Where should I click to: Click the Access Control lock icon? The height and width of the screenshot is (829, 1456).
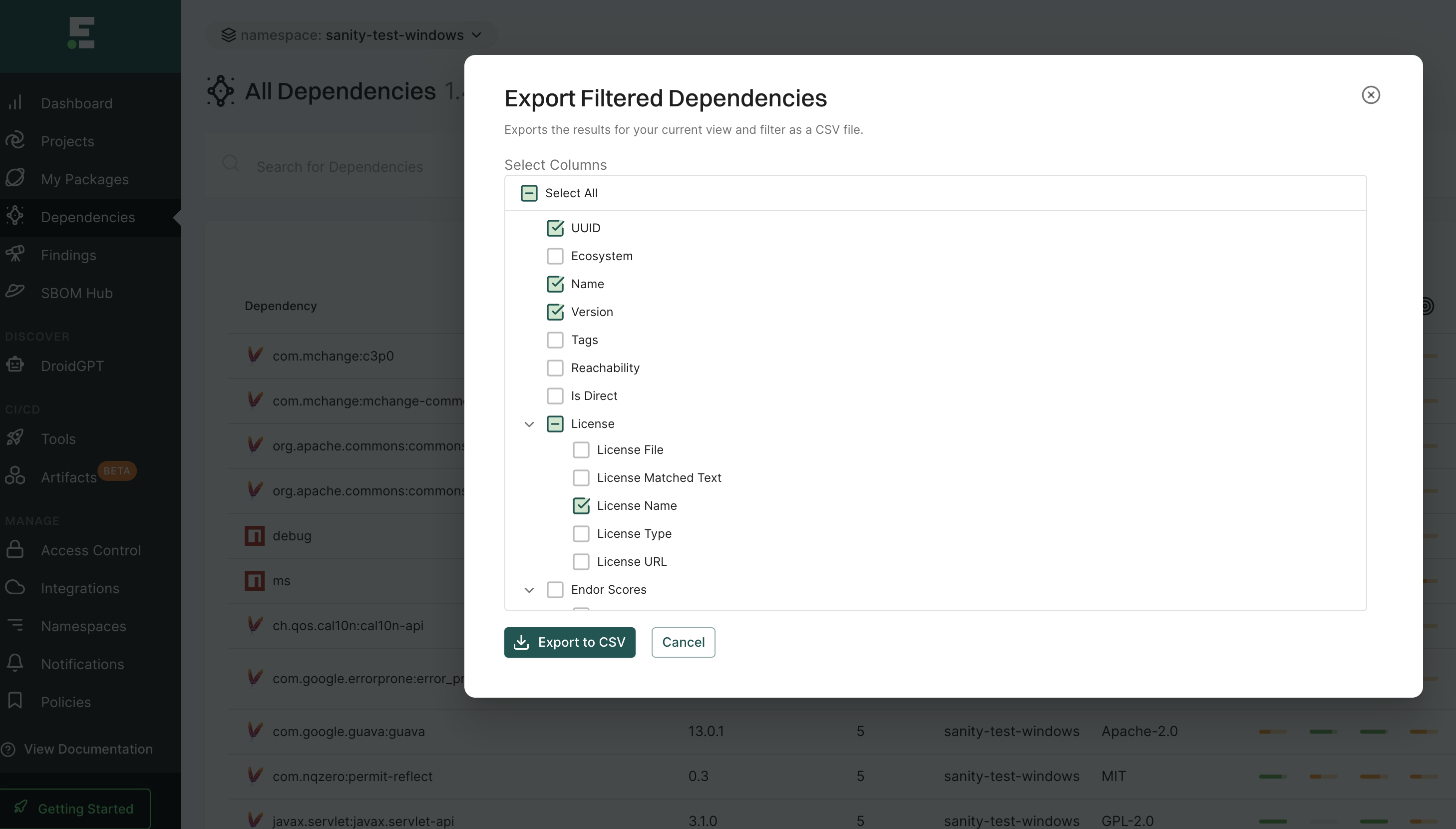point(15,549)
